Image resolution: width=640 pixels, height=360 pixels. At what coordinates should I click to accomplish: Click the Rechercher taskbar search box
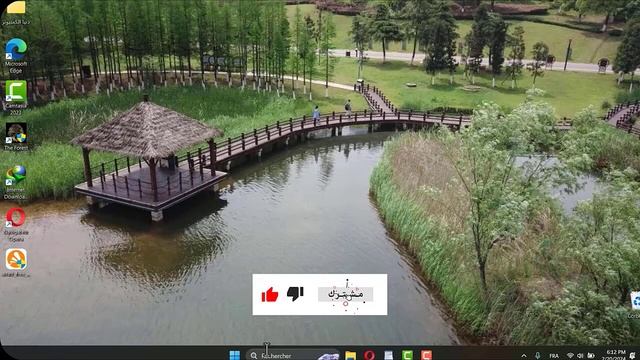click(x=293, y=355)
